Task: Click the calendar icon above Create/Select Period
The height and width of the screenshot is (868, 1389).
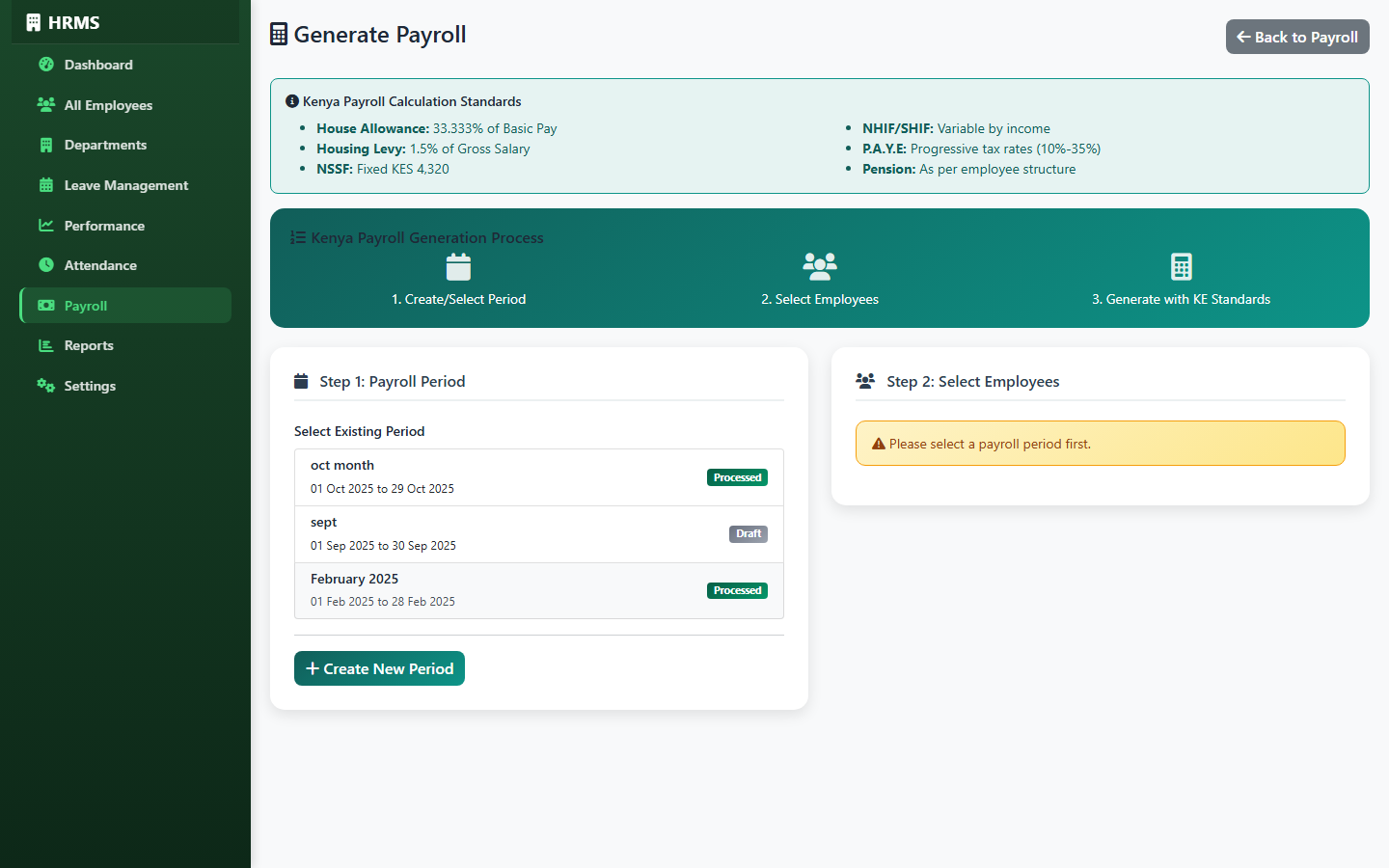Action: click(459, 266)
